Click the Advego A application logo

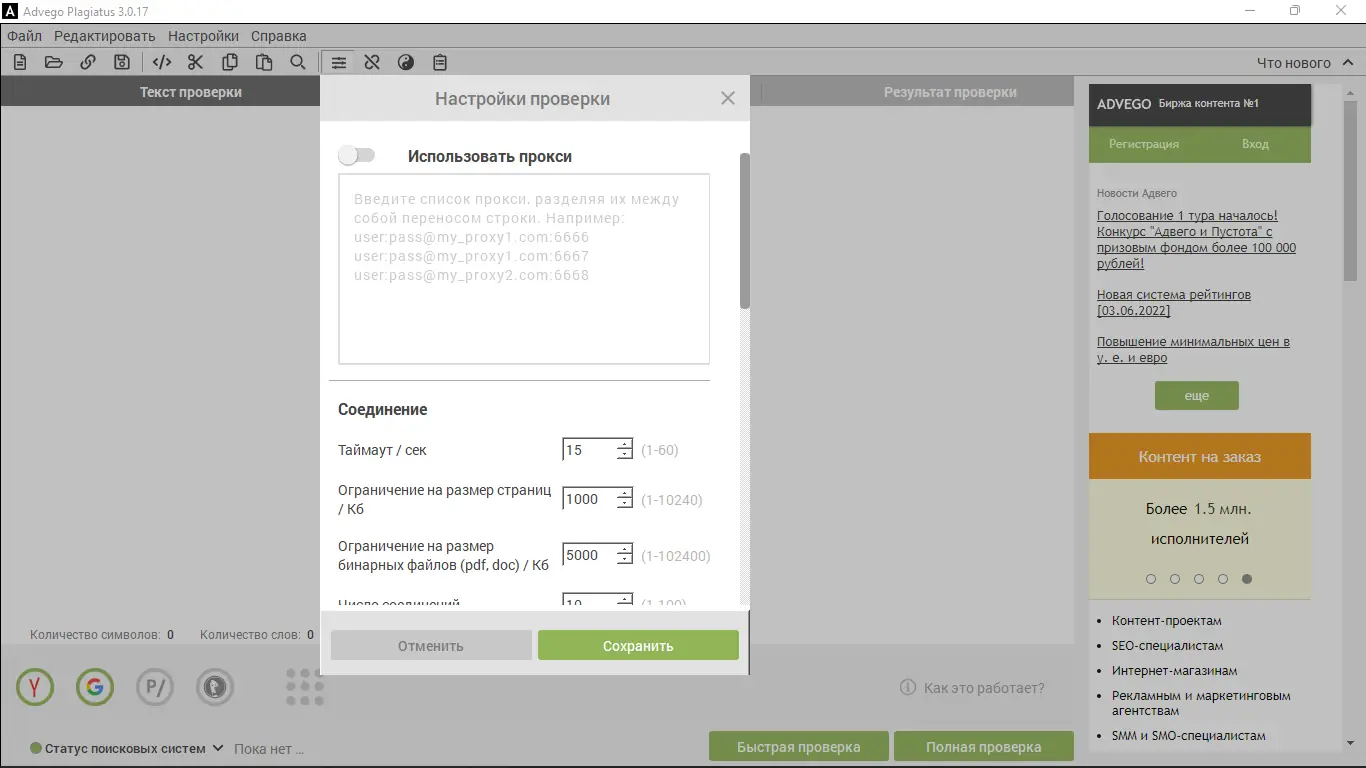pyautogui.click(x=10, y=10)
